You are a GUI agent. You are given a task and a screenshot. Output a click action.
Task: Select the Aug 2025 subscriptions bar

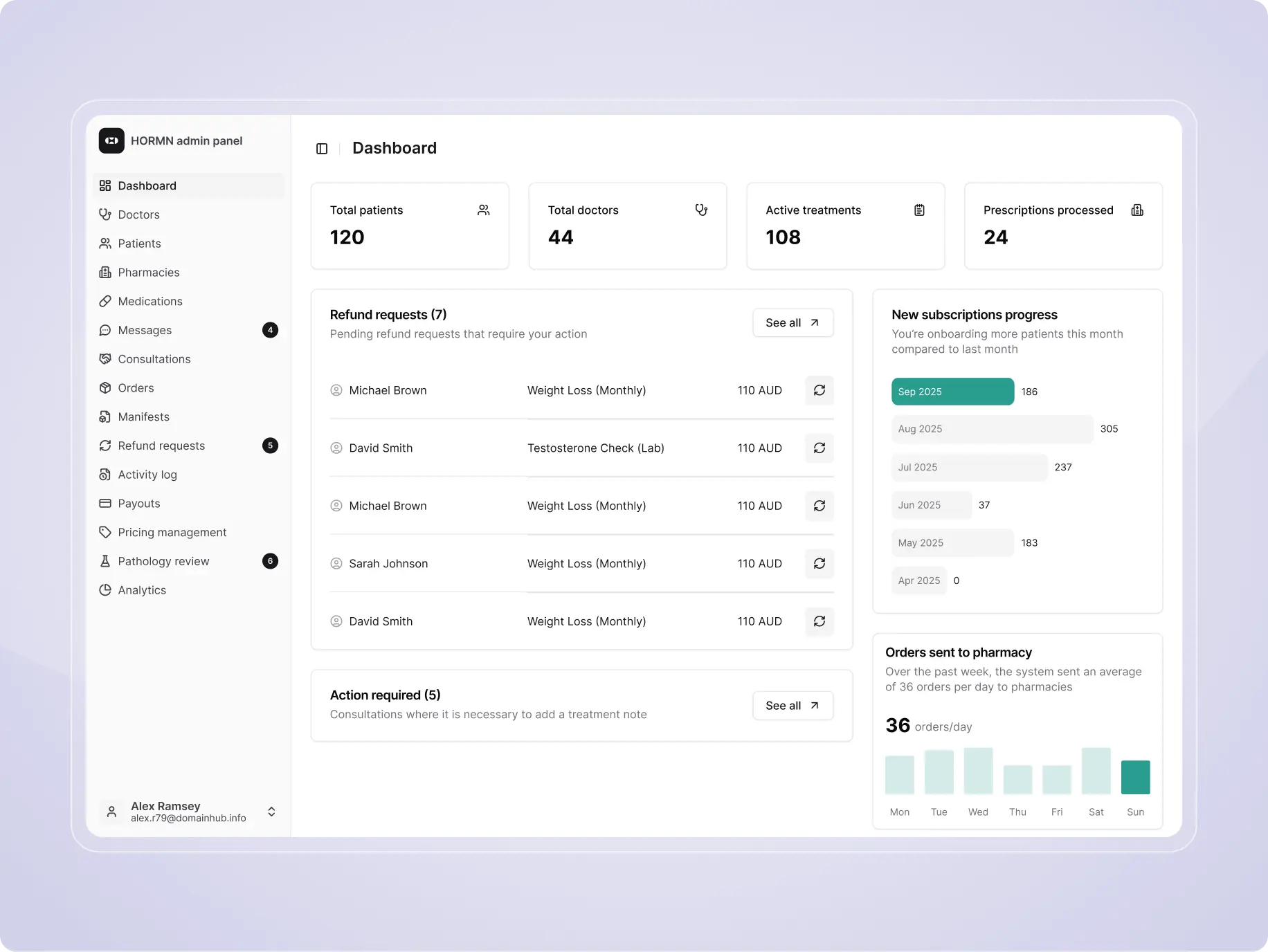(992, 429)
